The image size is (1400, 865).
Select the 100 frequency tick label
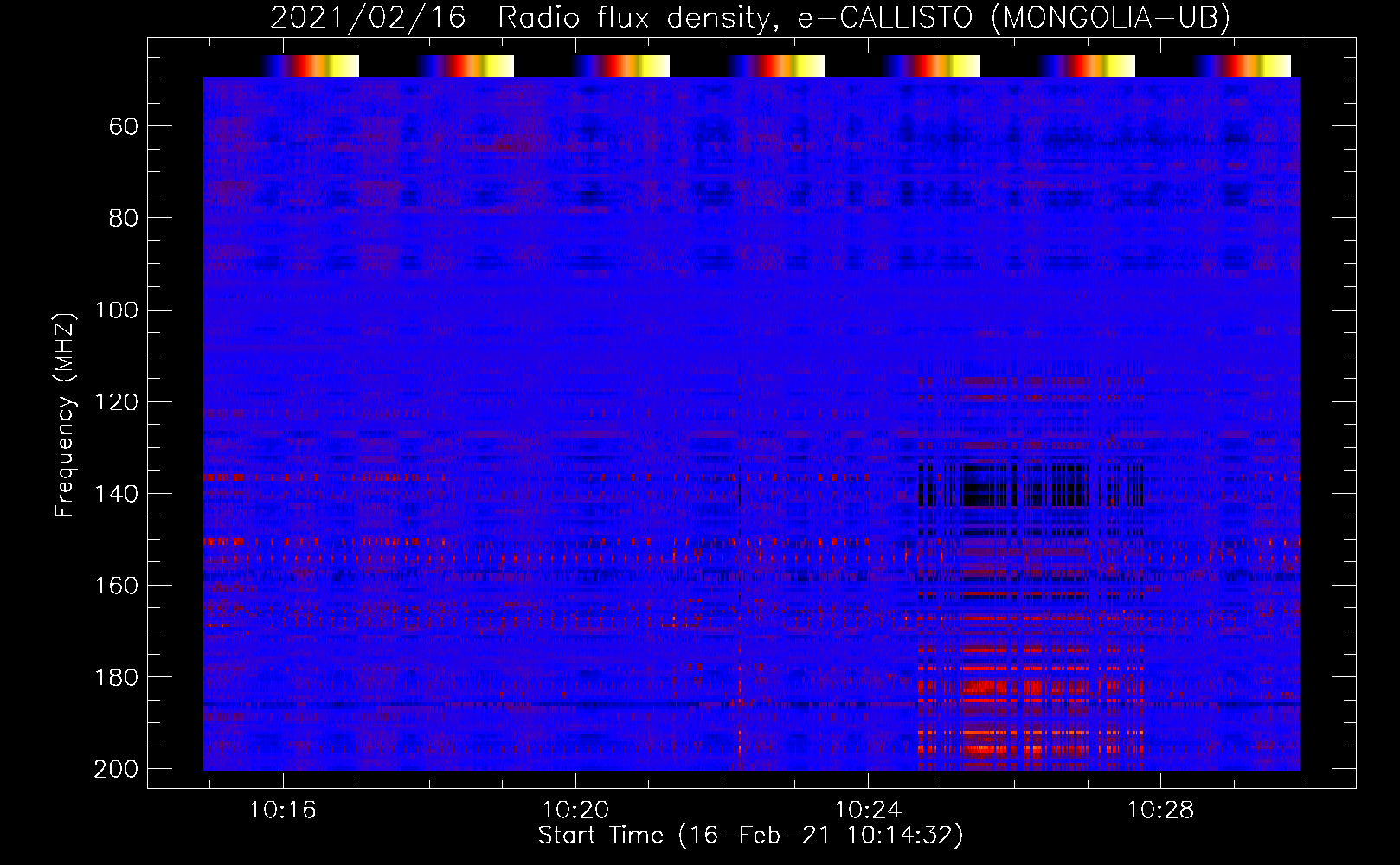[x=116, y=310]
